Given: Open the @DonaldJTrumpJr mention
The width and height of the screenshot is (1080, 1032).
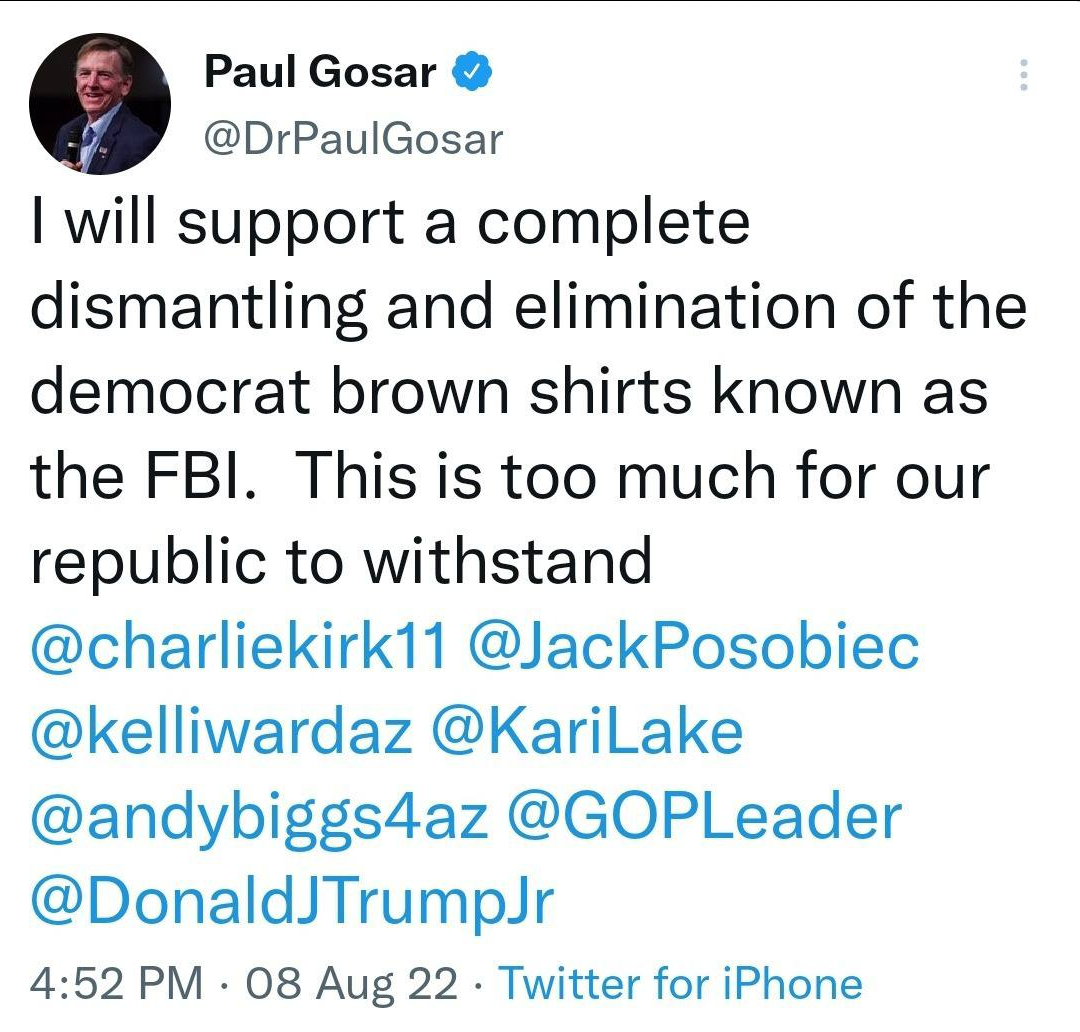Looking at the screenshot, I should (x=292, y=903).
